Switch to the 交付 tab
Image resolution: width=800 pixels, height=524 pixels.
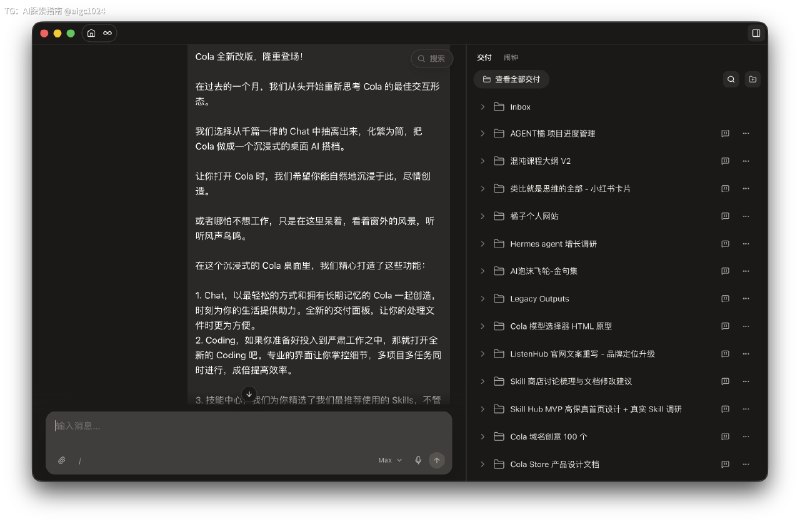pos(484,58)
